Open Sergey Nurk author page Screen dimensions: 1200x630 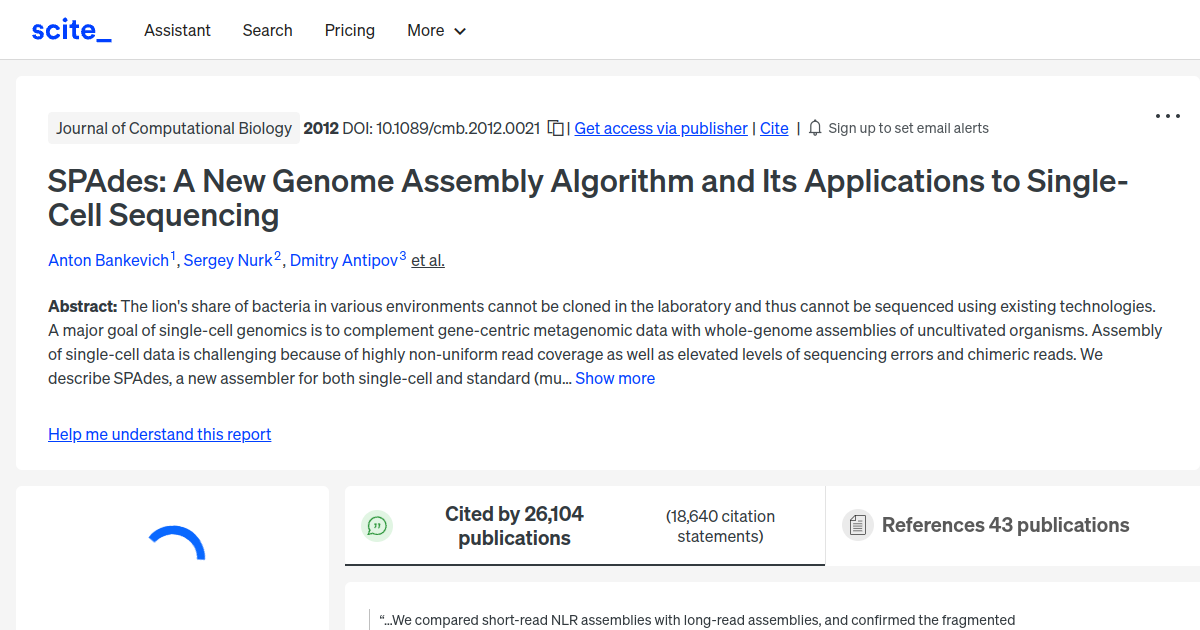pyautogui.click(x=228, y=260)
